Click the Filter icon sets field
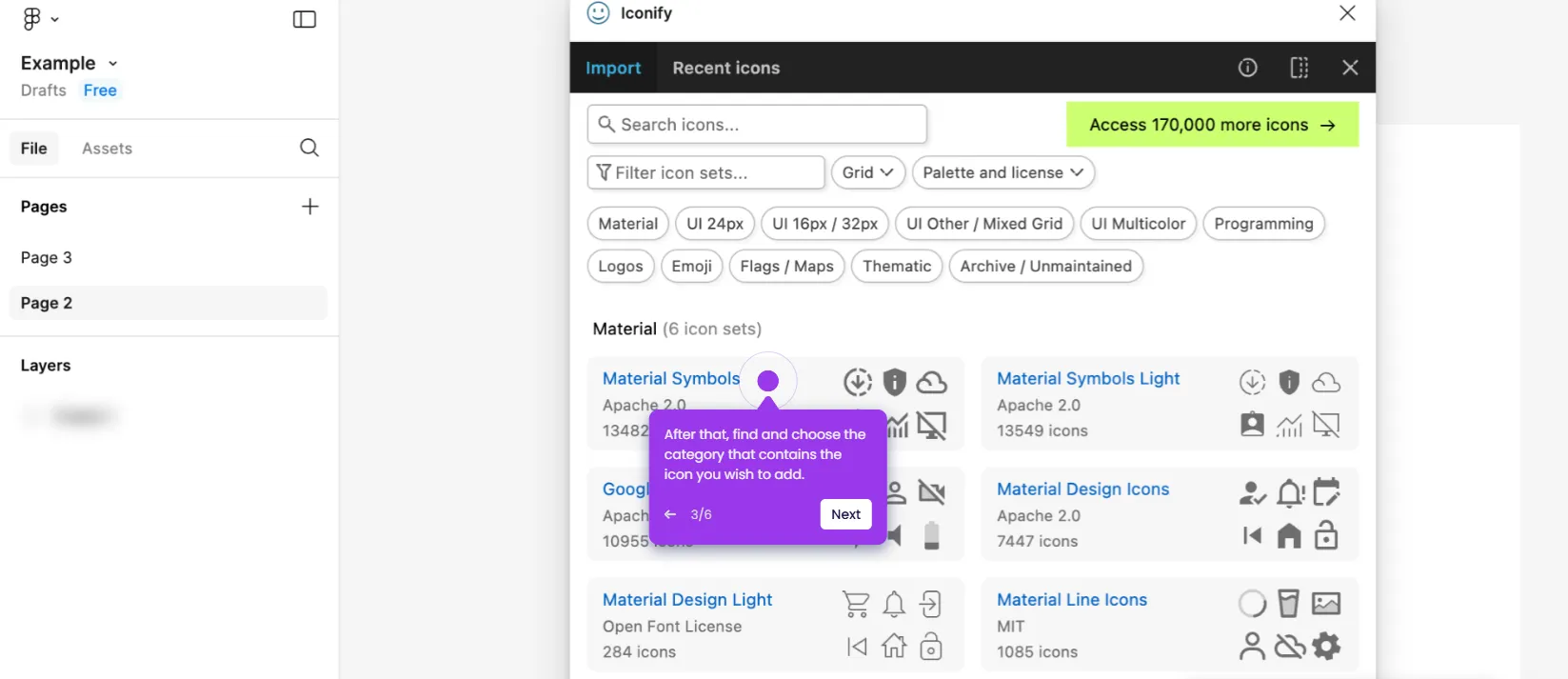The width and height of the screenshot is (1568, 679). (706, 172)
